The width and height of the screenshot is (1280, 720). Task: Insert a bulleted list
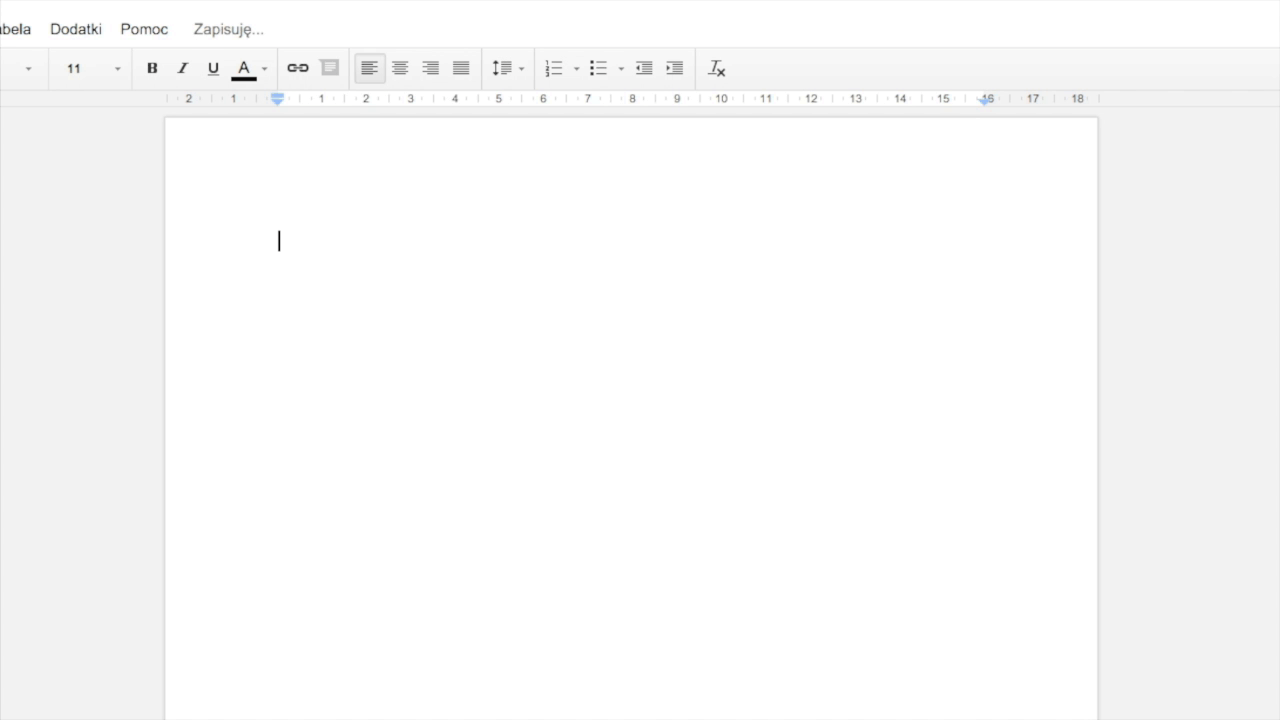tap(598, 68)
